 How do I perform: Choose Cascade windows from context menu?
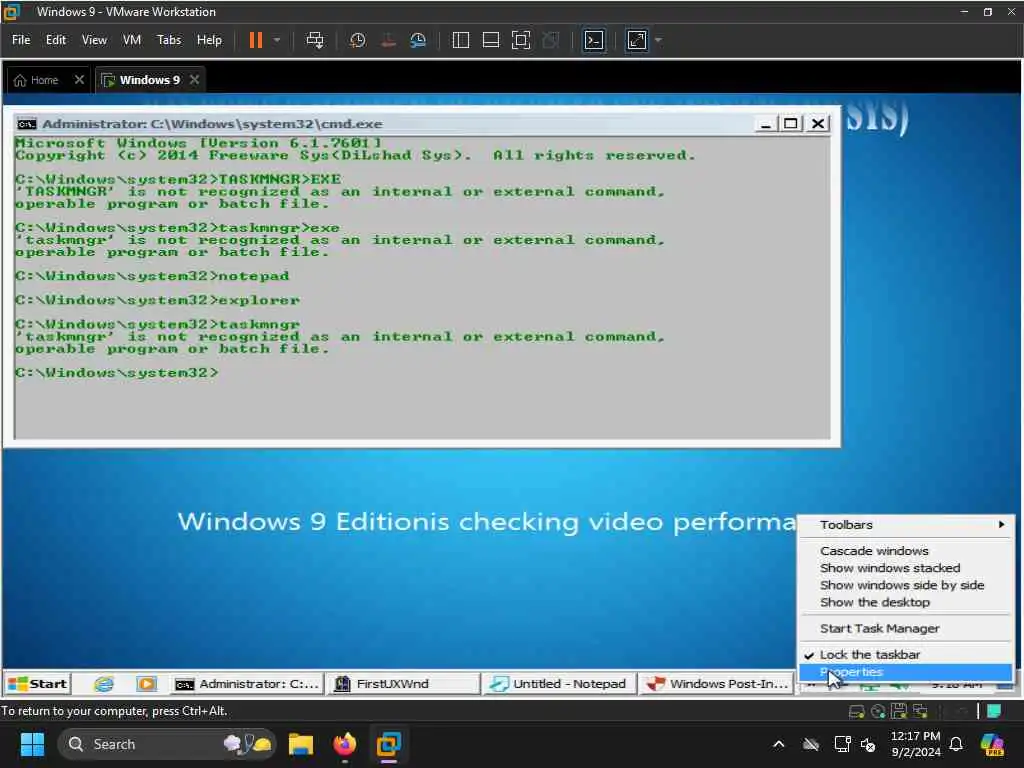tap(906, 551)
